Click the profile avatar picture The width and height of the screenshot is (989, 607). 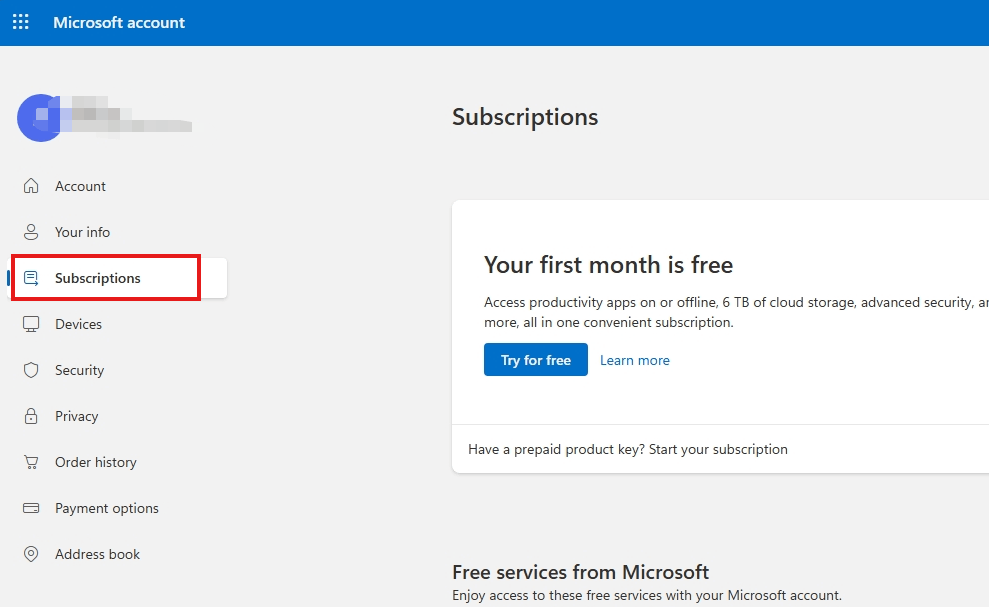click(x=40, y=118)
